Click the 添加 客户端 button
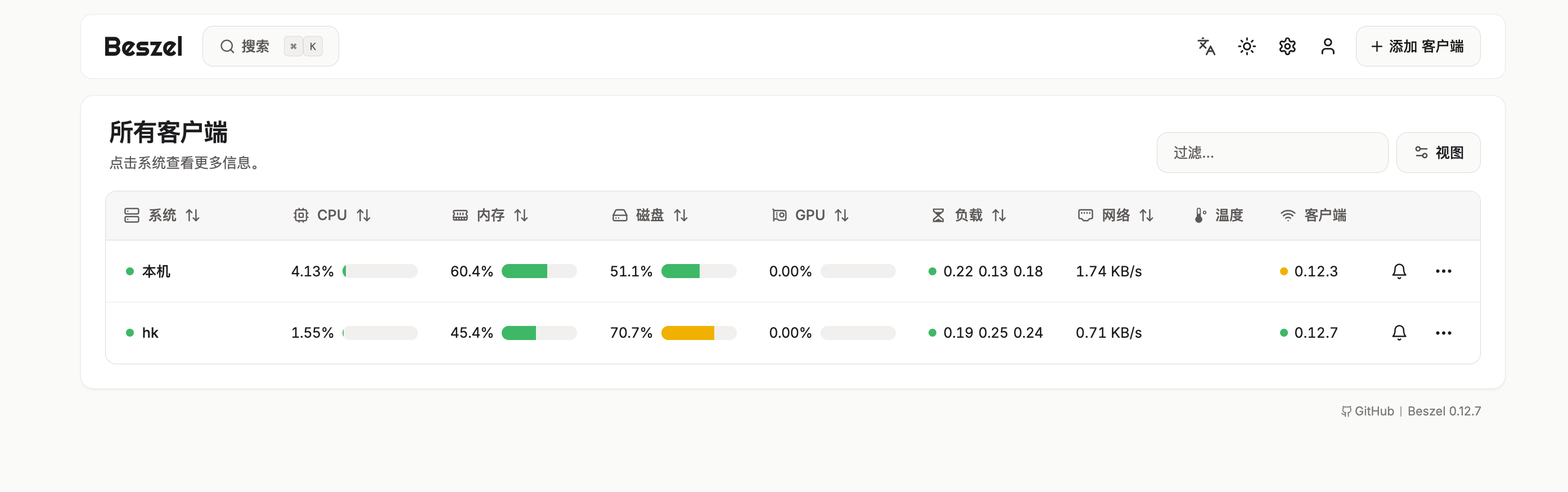The image size is (1568, 492). pyautogui.click(x=1417, y=46)
